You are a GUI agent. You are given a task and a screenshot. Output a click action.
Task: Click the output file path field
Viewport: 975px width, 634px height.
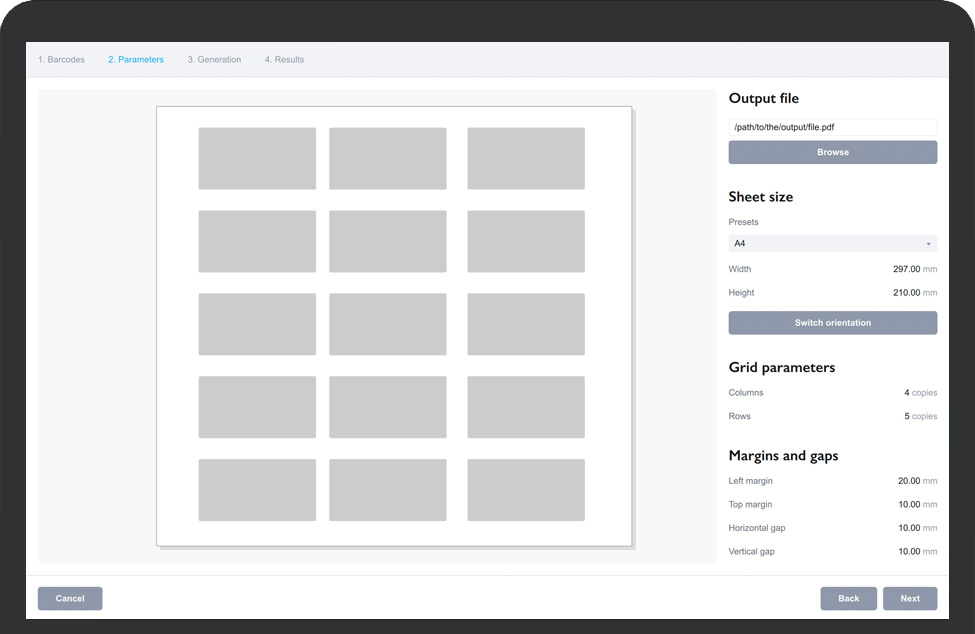[x=832, y=128]
